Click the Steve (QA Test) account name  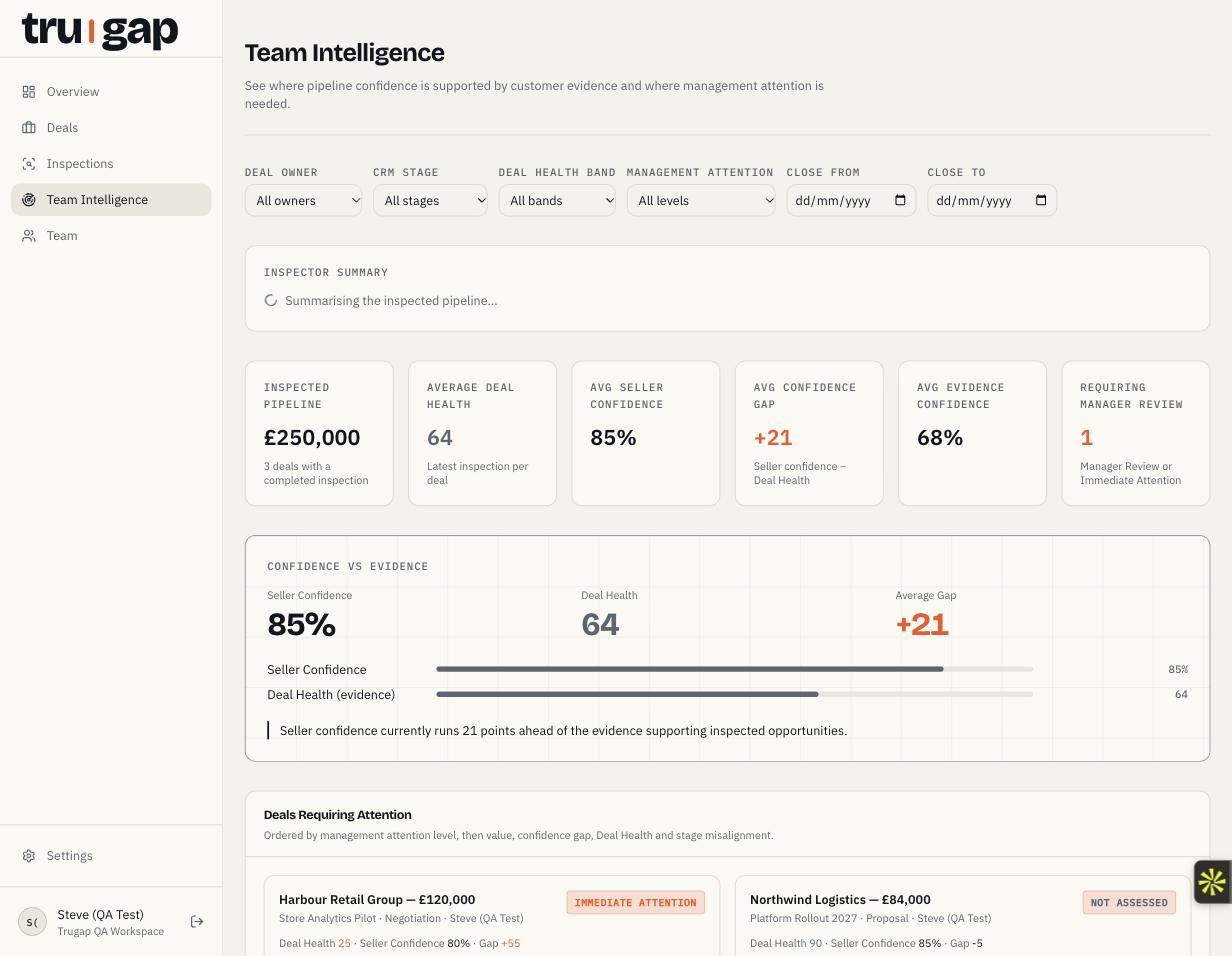click(x=100, y=915)
